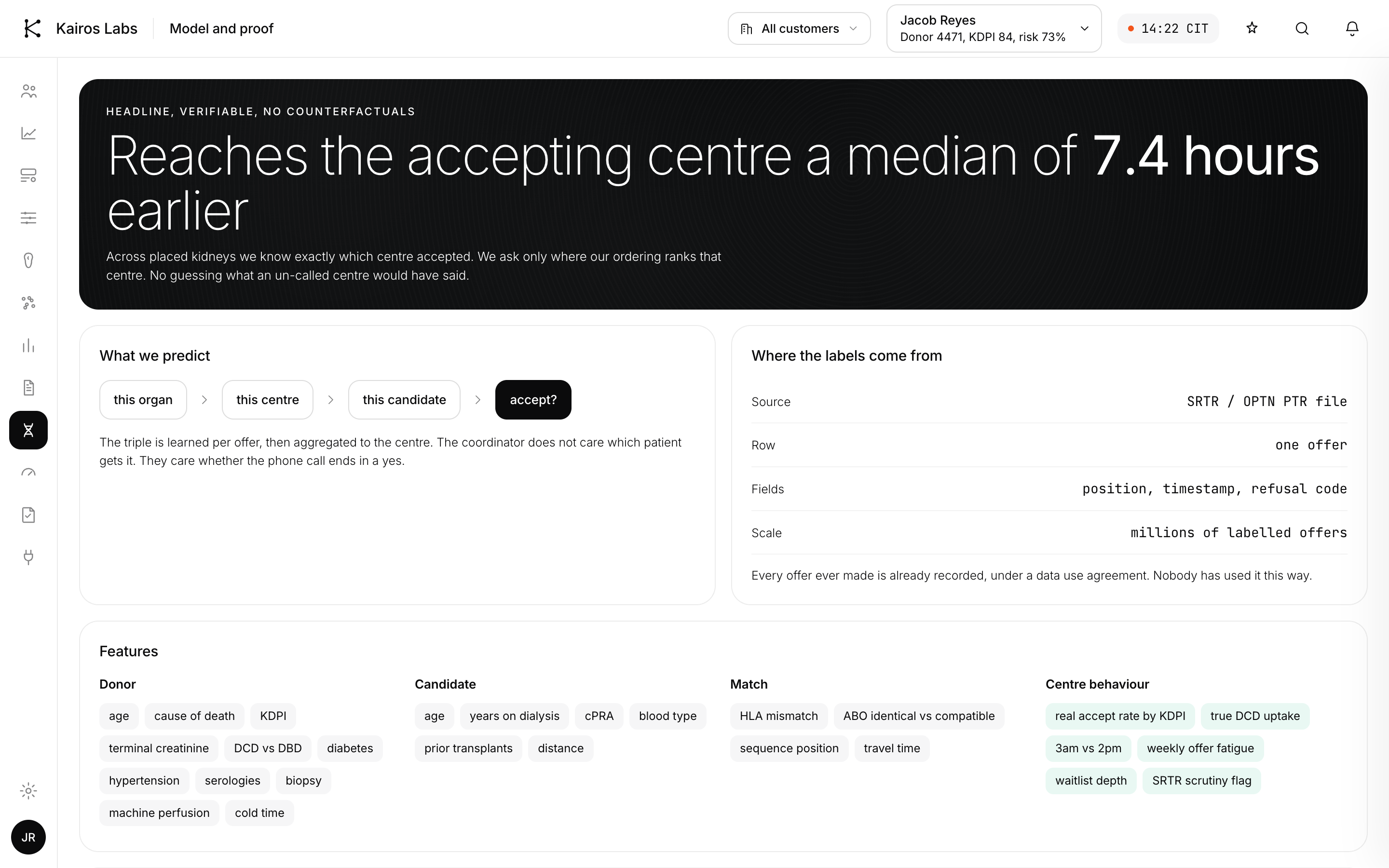Star this page as favorite
Image resolution: width=1389 pixels, height=868 pixels.
[x=1252, y=28]
